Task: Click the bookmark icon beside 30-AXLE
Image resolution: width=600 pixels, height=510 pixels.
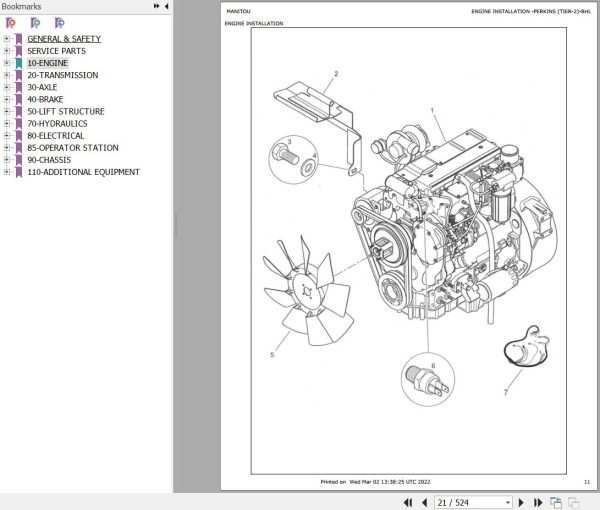Action: coord(18,87)
